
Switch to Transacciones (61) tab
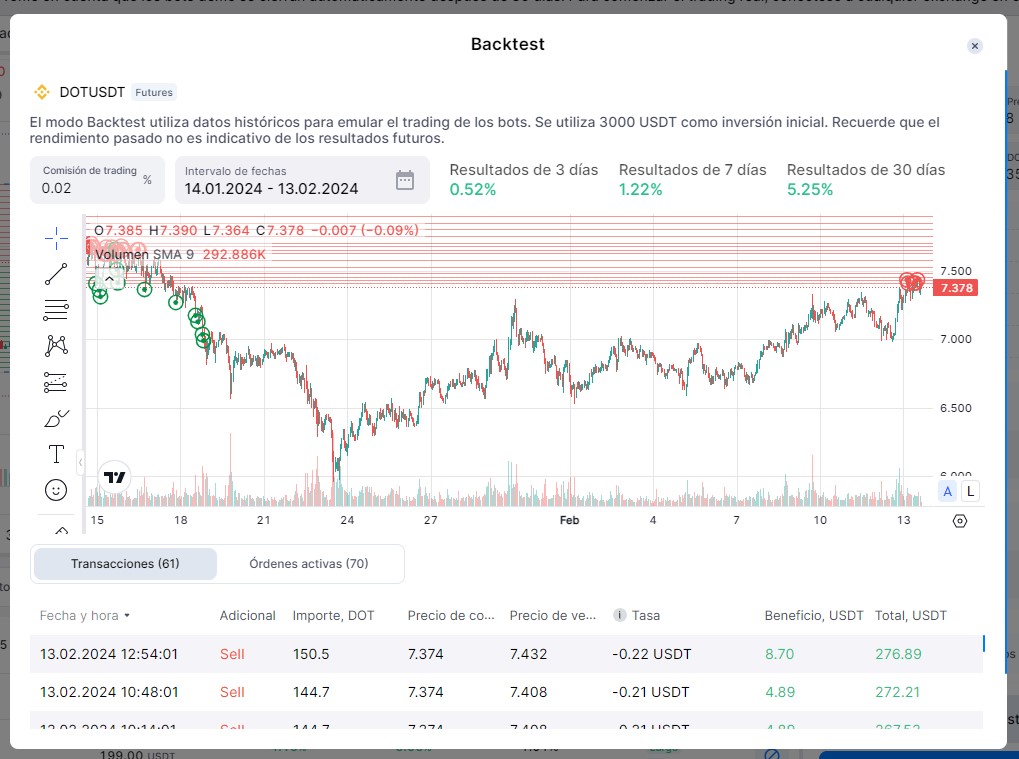[x=125, y=564]
